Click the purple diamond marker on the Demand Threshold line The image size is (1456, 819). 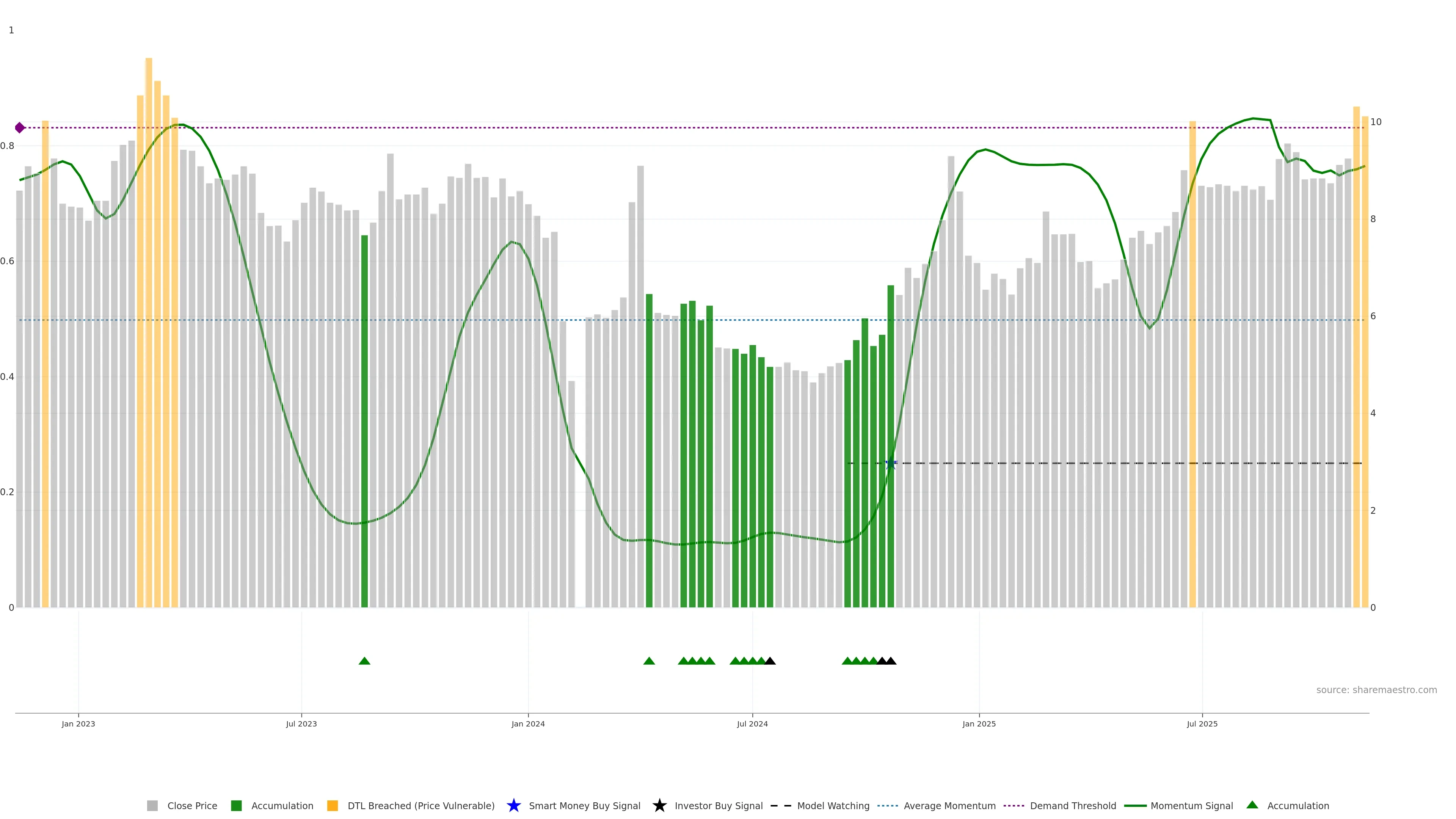20,128
